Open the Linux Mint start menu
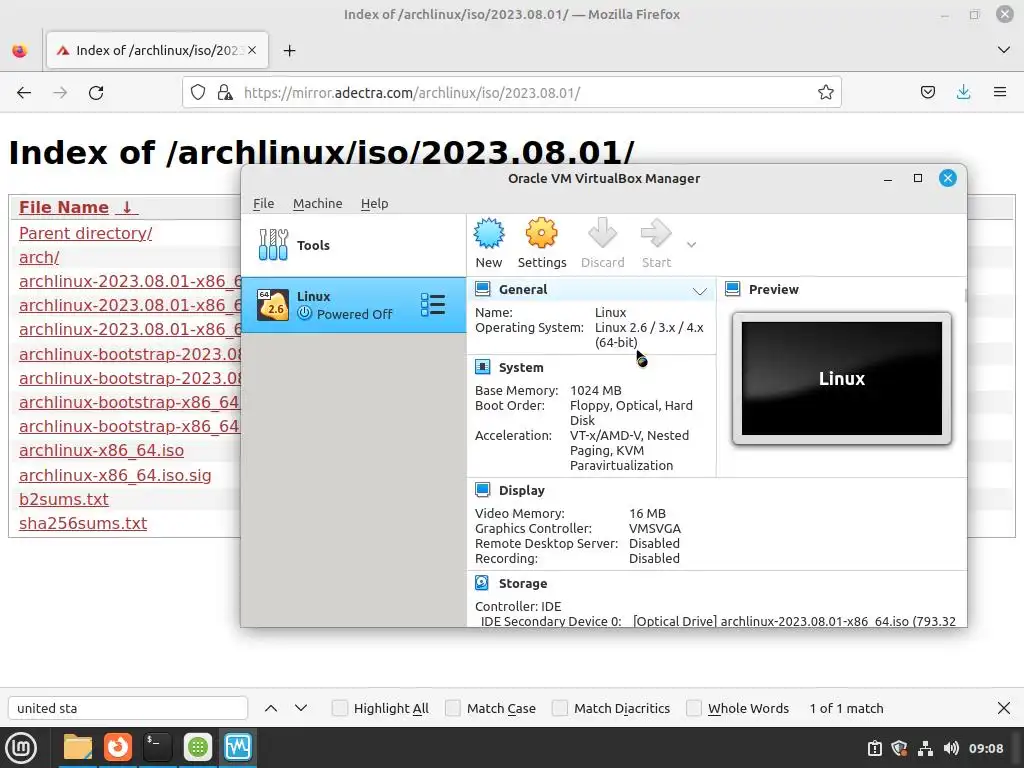The height and width of the screenshot is (768, 1024). [21, 748]
